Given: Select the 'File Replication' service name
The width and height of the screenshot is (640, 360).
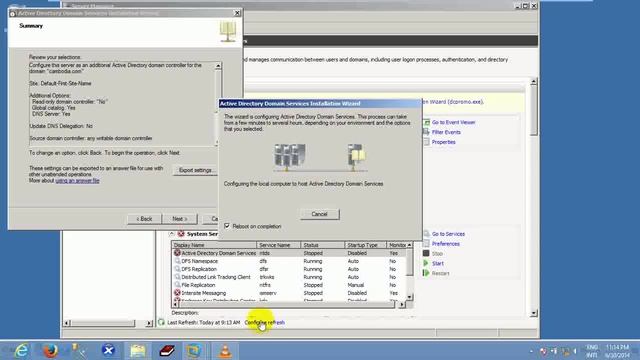Looking at the screenshot, I should (198, 285).
